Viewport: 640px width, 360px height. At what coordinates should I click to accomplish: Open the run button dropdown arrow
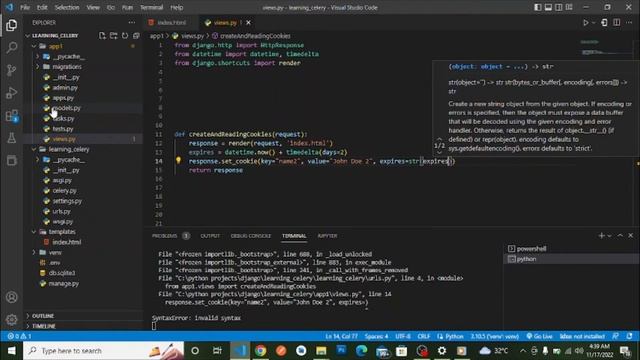(x=593, y=22)
